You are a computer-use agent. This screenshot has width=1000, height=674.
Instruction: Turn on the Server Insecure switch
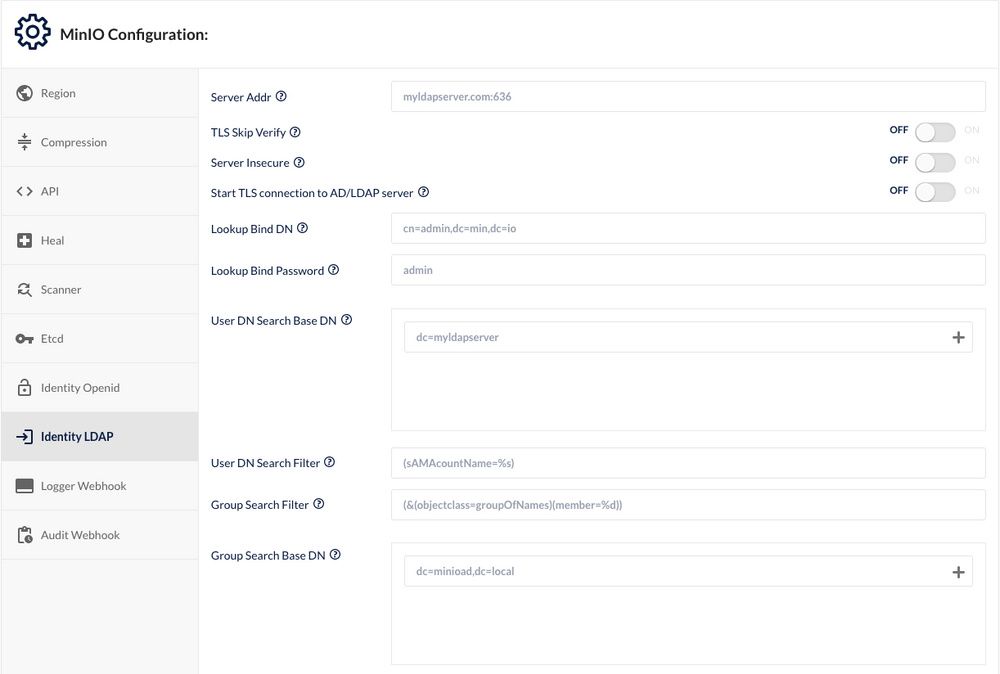tap(934, 161)
